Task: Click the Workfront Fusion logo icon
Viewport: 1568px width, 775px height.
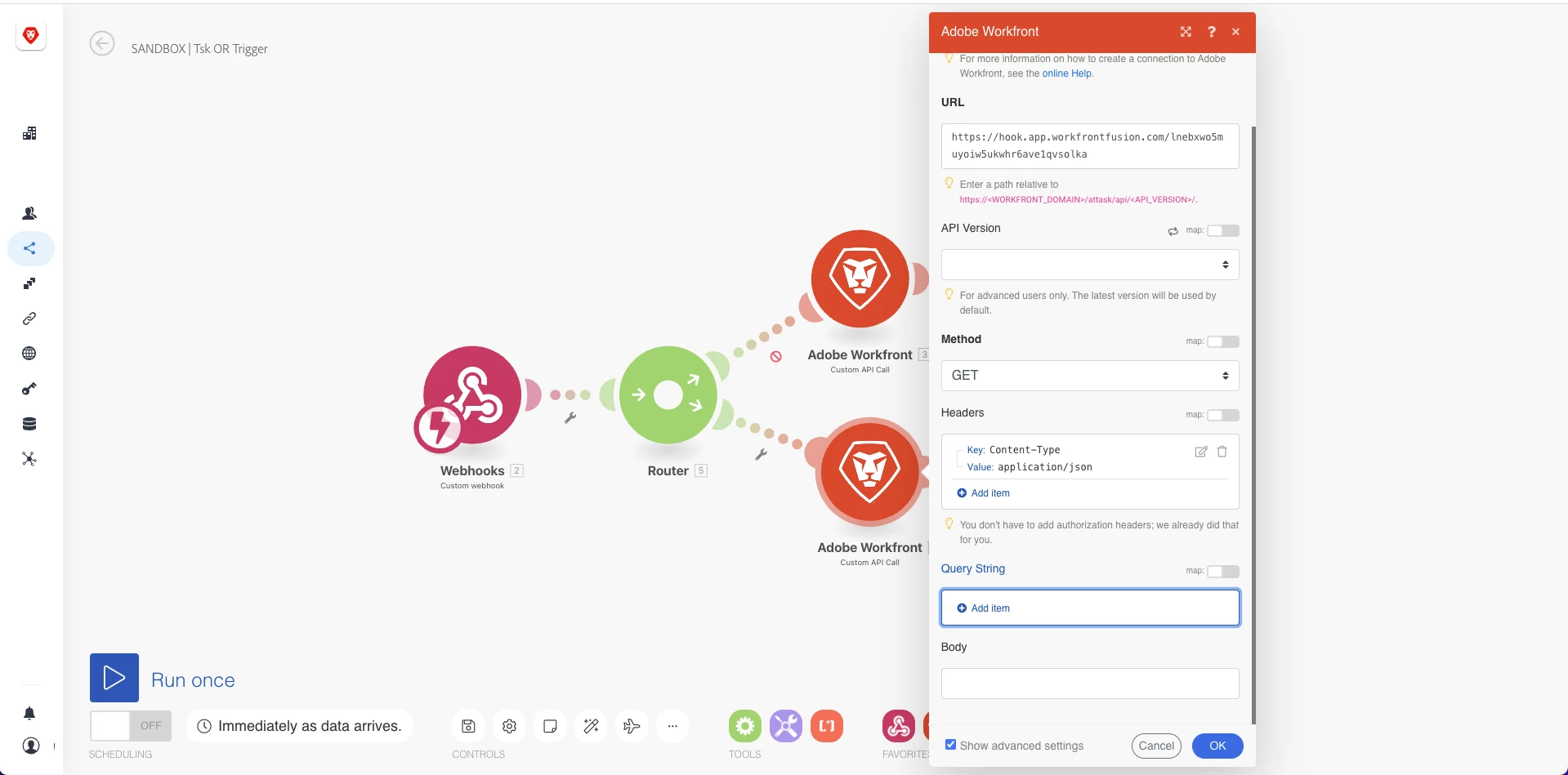Action: click(31, 35)
